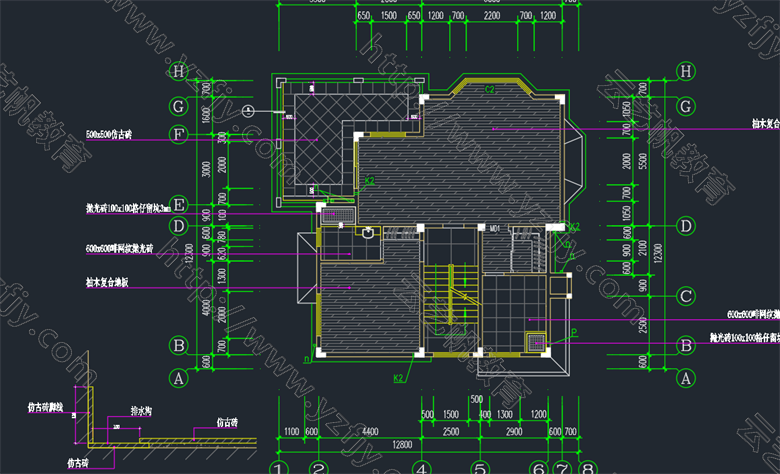780x474 pixels.
Task: Select the green P leader label
Action: point(574,332)
